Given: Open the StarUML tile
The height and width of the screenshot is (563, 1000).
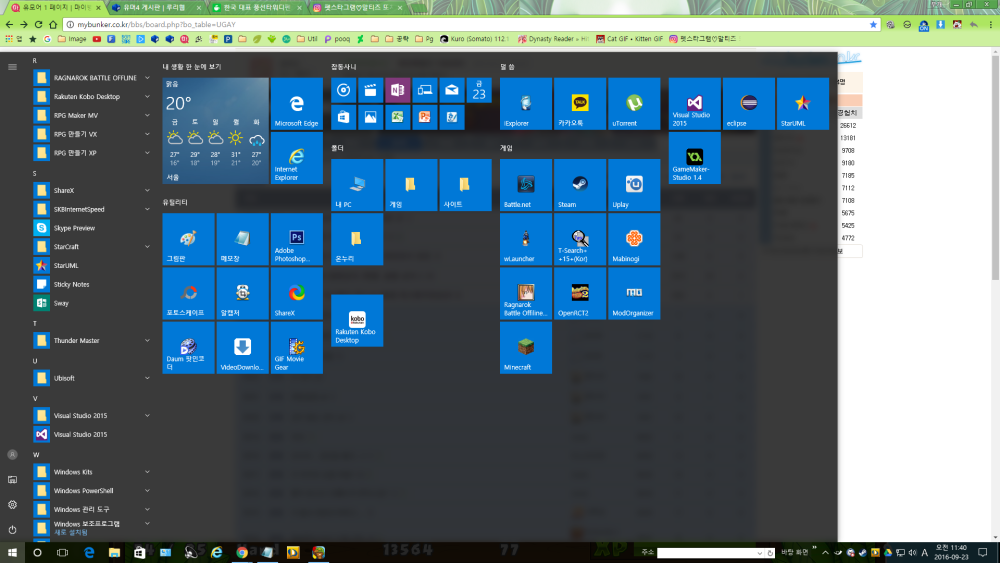Looking at the screenshot, I should coord(803,103).
